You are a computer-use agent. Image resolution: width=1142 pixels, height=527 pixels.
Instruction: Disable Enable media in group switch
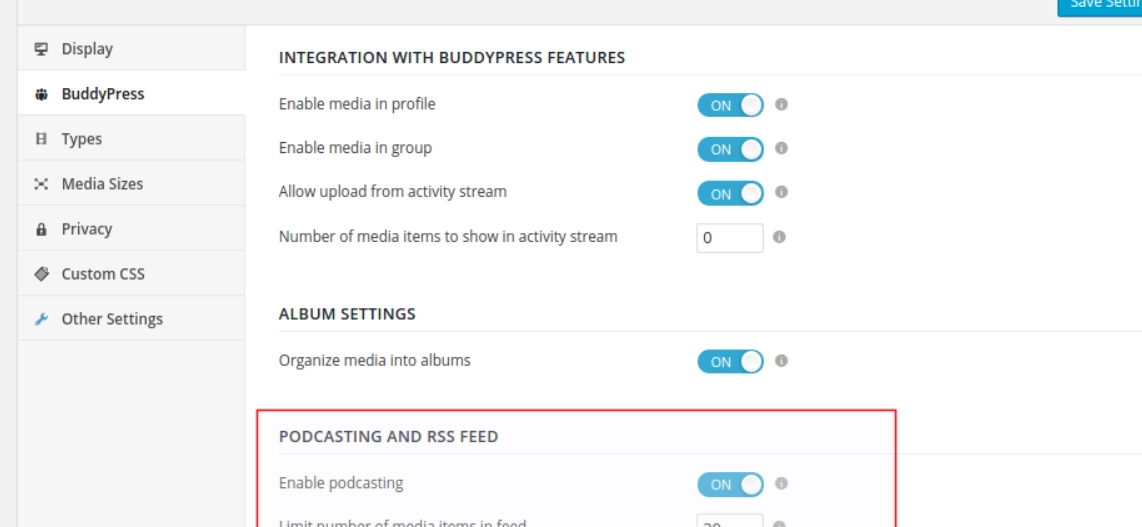[730, 149]
